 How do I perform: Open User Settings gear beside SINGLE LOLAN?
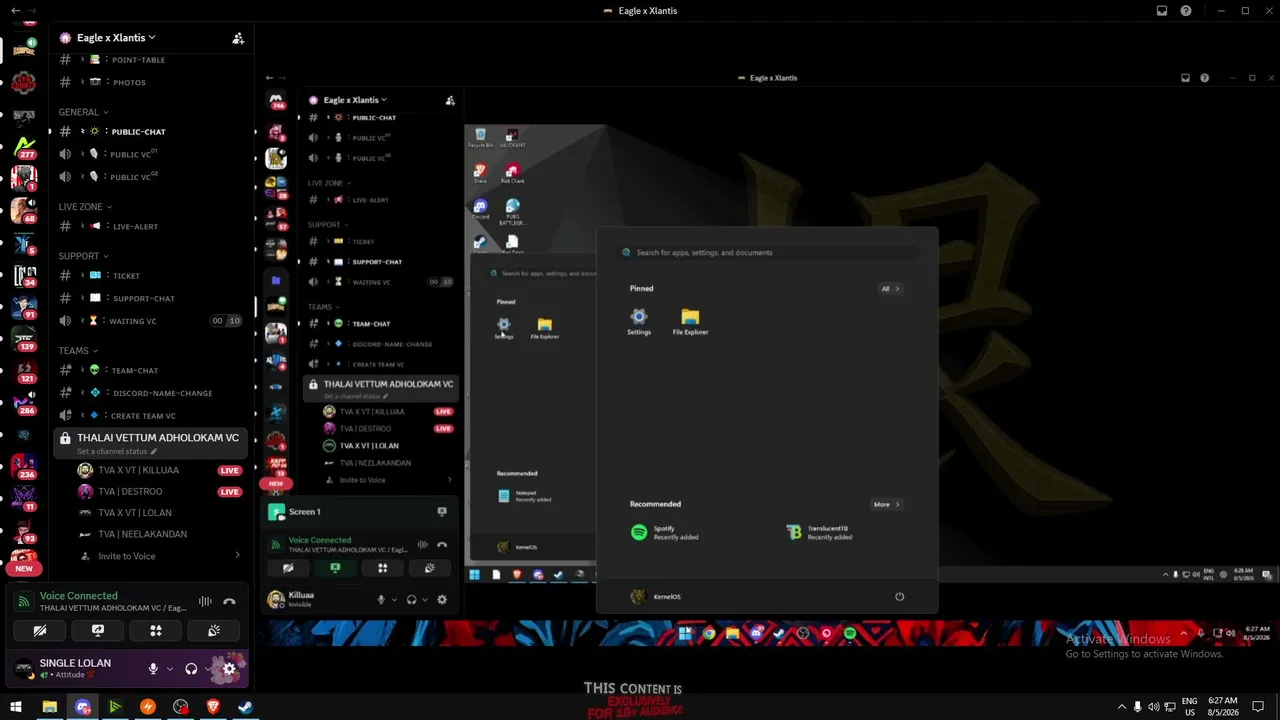pos(229,669)
